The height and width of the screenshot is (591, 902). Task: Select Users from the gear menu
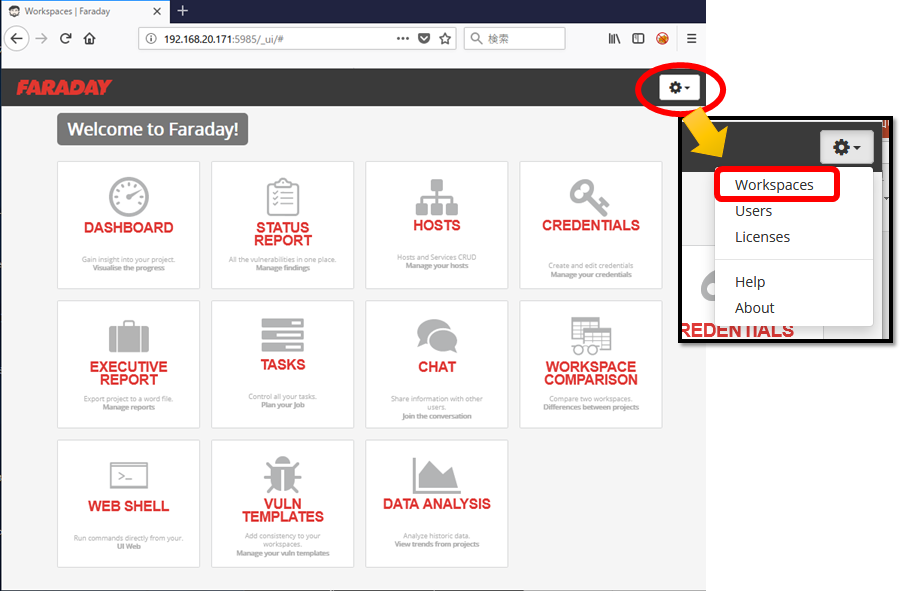(754, 211)
